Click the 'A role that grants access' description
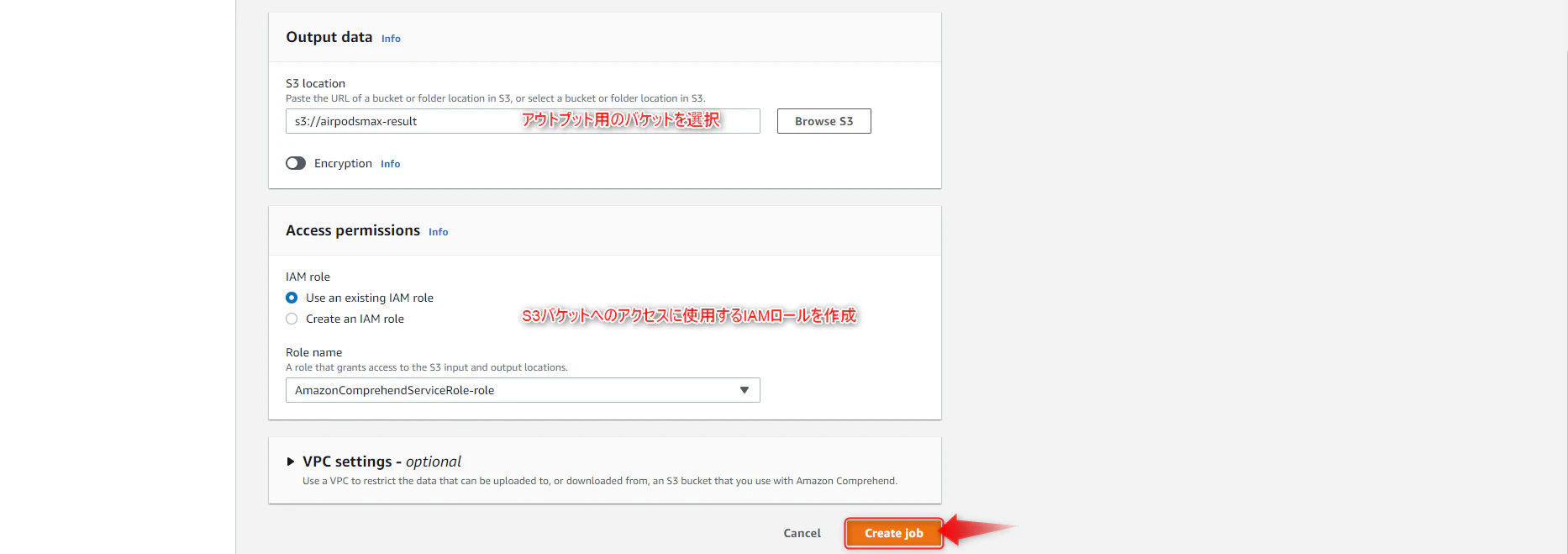This screenshot has height=554, width=1568. coord(427,367)
